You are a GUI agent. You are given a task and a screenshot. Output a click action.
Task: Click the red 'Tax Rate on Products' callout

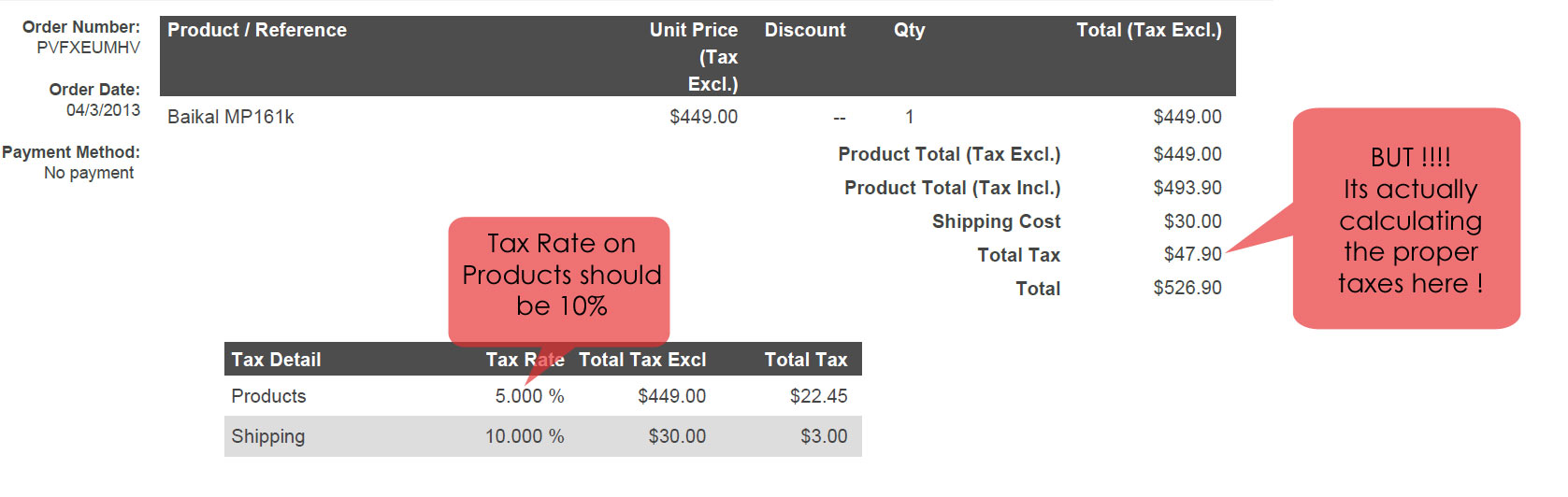point(560,276)
